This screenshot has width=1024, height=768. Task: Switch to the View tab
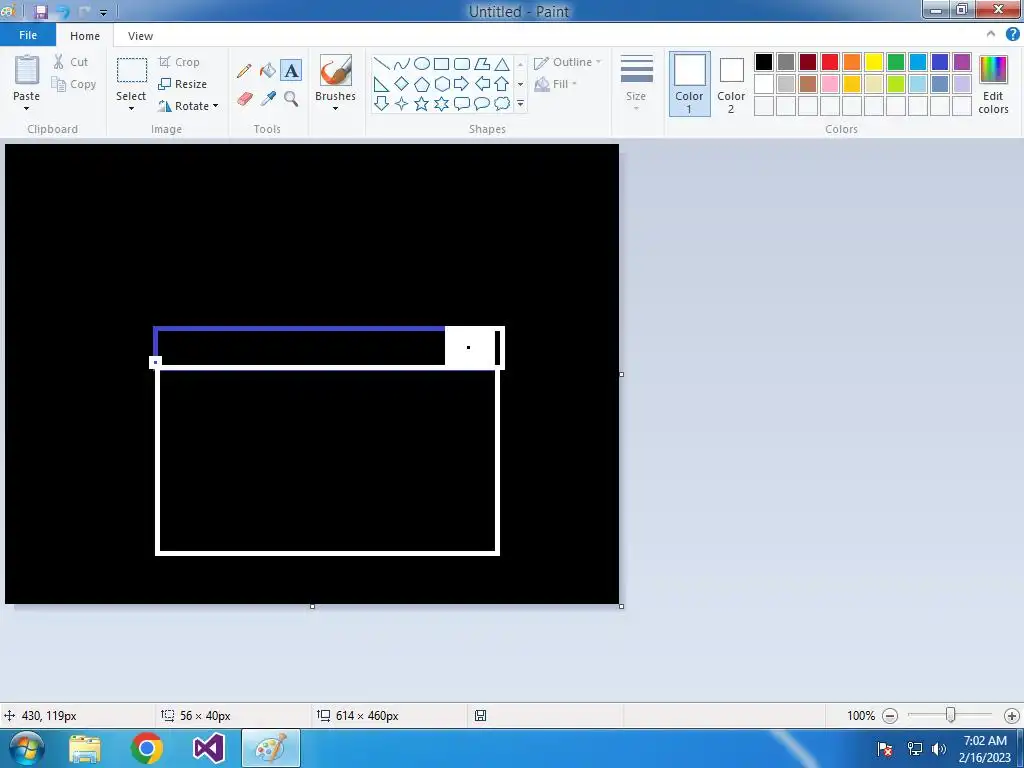click(140, 36)
